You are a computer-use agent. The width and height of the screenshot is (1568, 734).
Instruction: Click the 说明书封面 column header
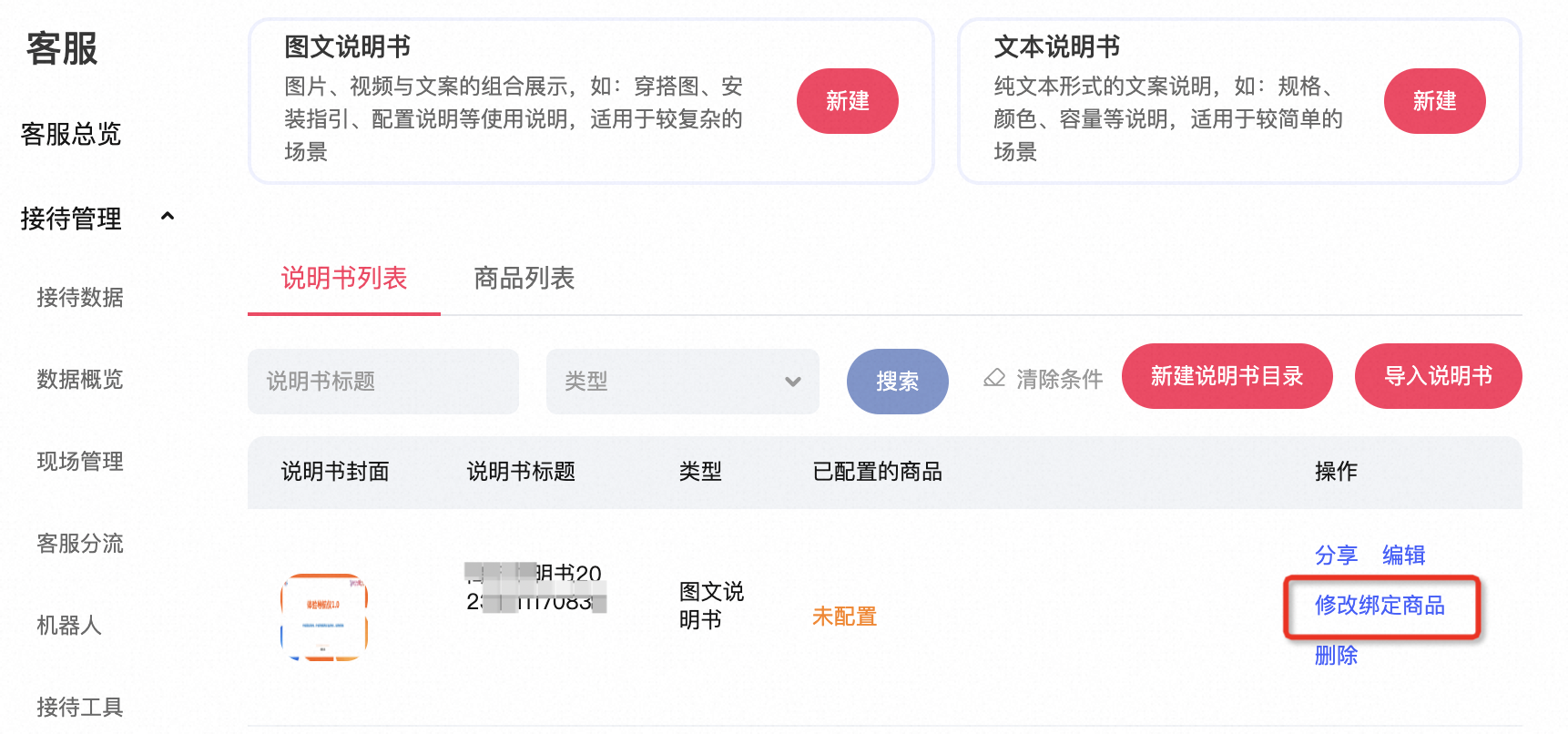coord(335,472)
